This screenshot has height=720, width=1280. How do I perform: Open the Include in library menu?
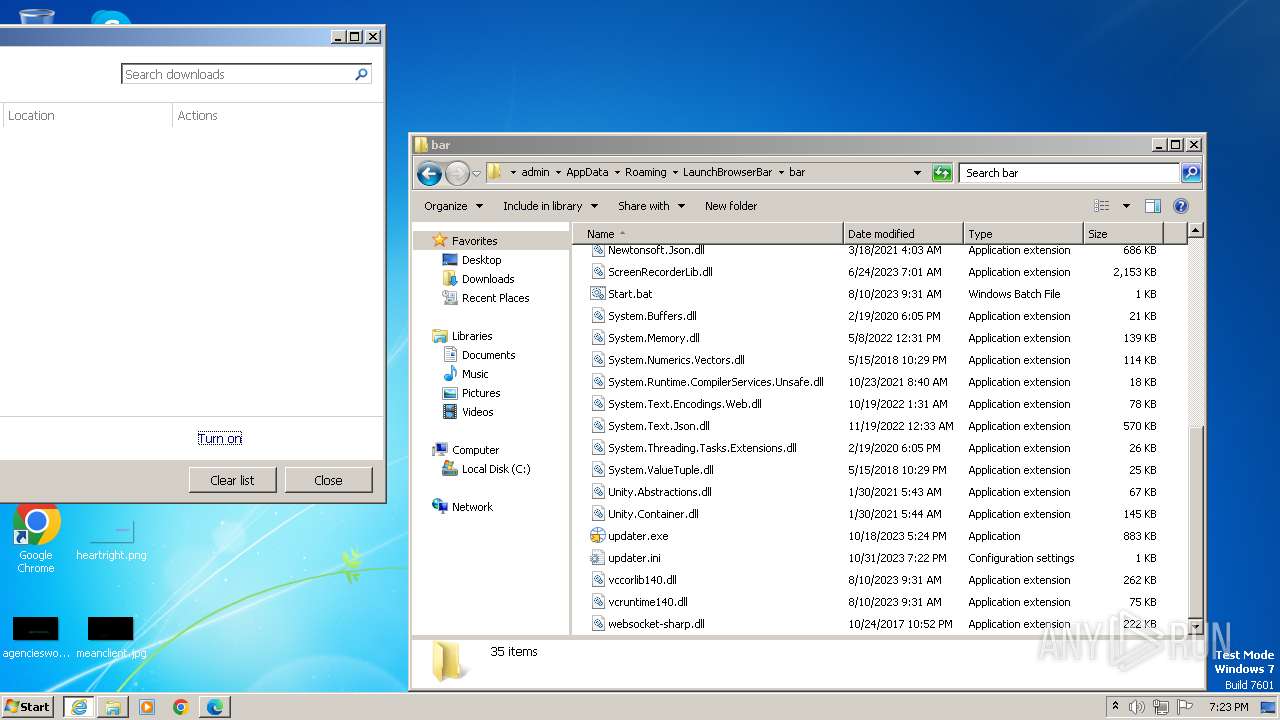pos(550,206)
